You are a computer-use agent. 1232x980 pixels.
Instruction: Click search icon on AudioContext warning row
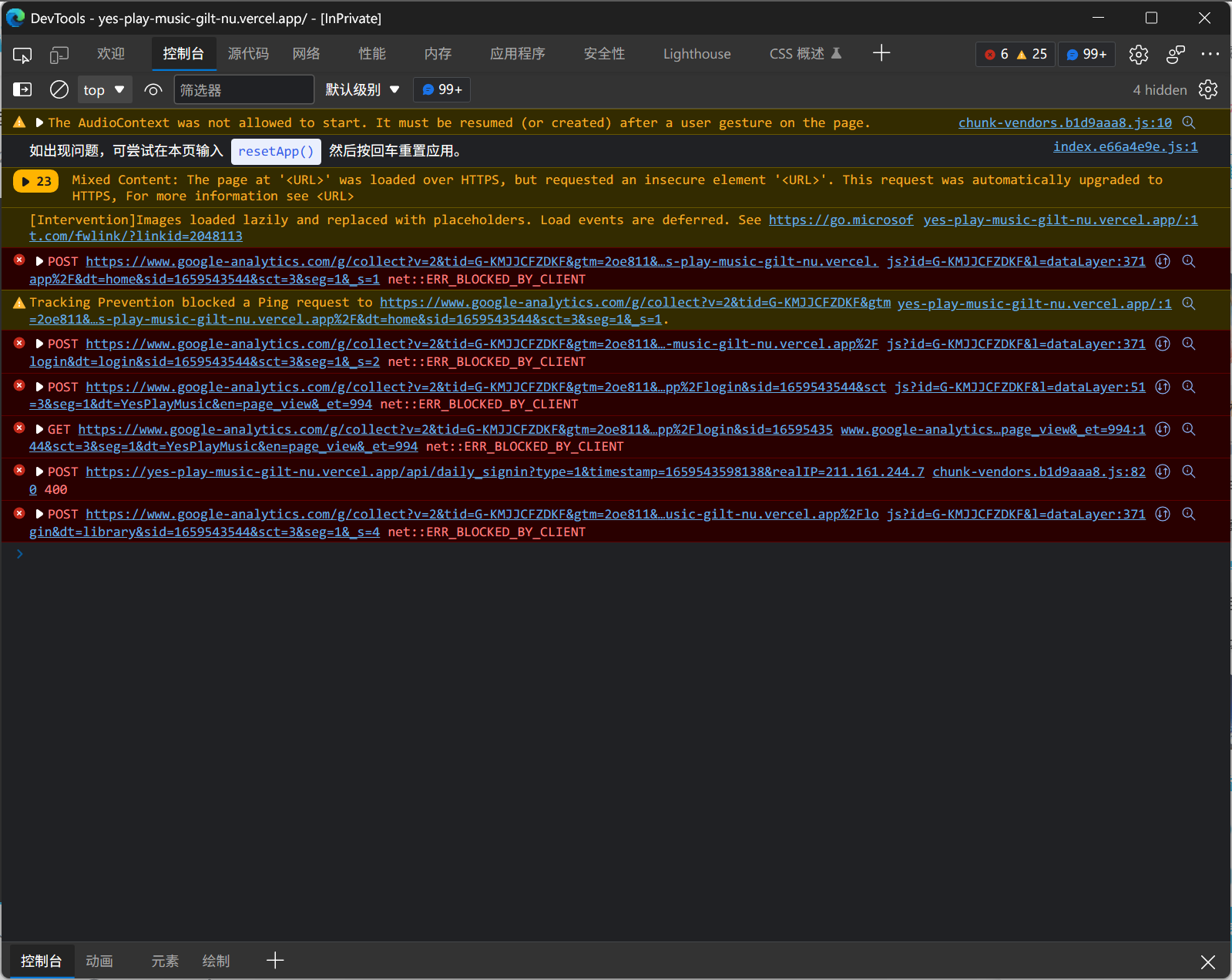(1189, 123)
